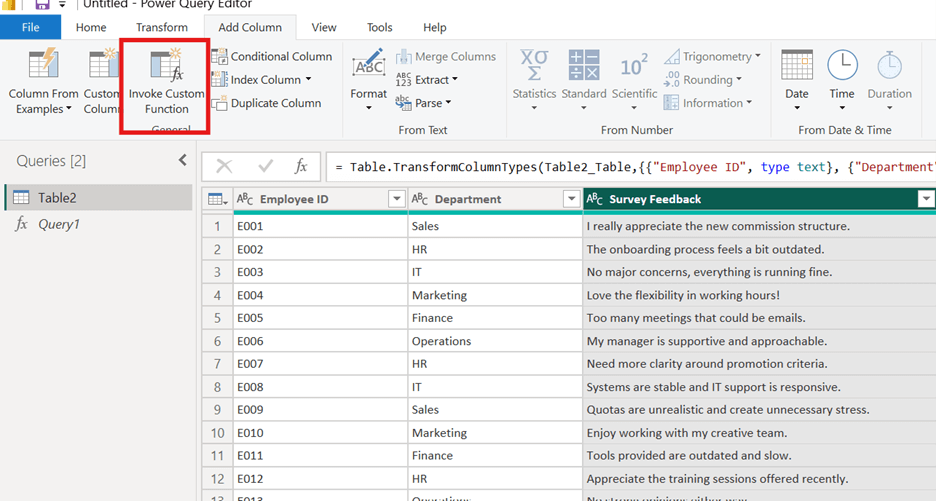Click the Trigonometry icon
Screen dimensions: 936x501
(672, 56)
